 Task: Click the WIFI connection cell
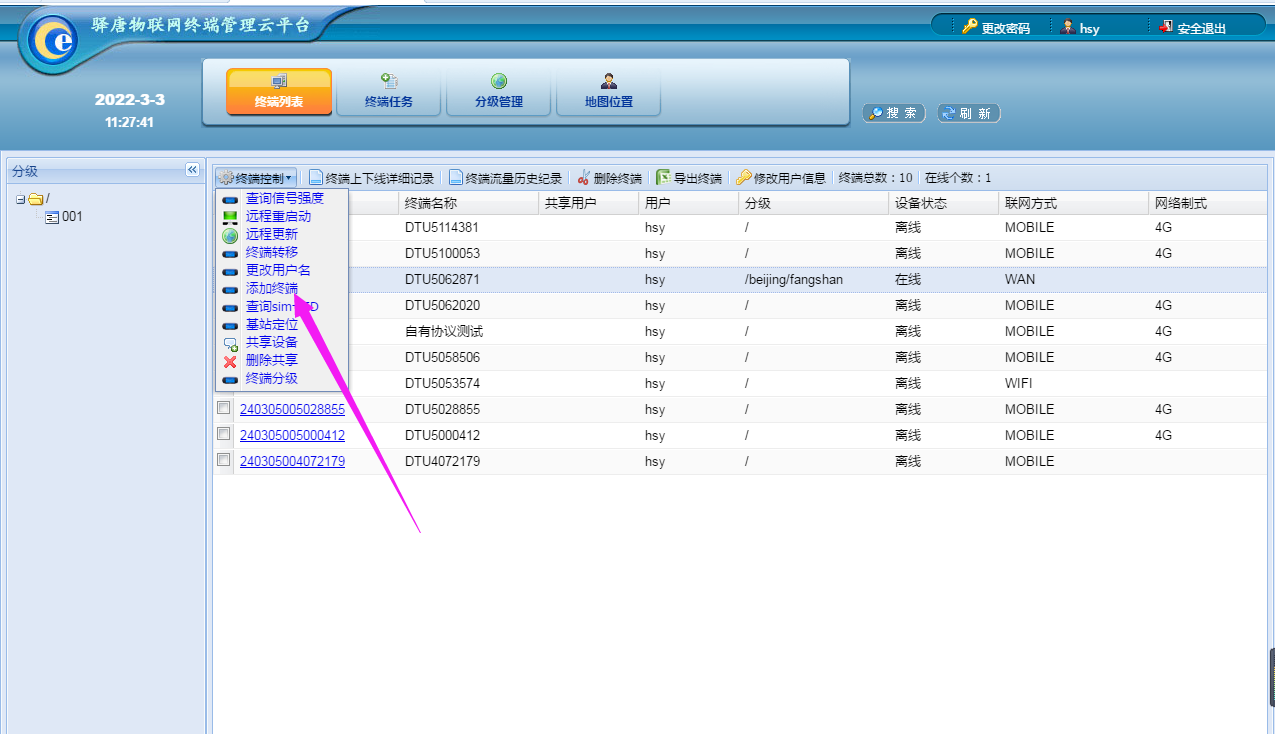tap(1019, 383)
